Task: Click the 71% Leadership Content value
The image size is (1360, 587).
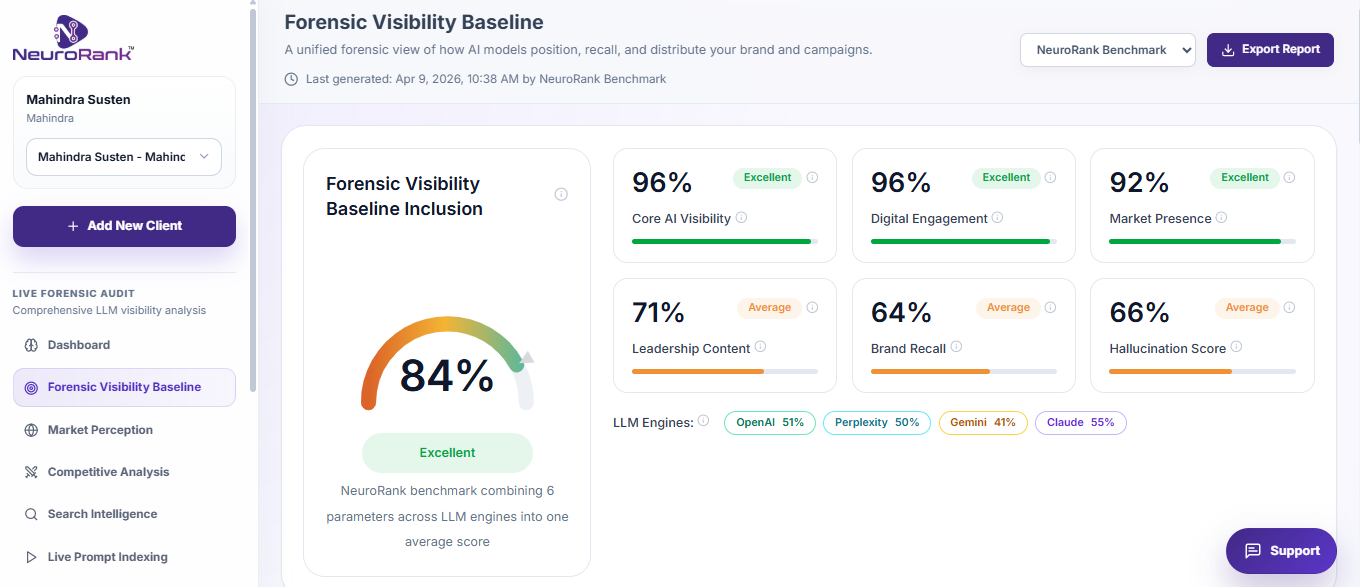Action: click(x=658, y=312)
